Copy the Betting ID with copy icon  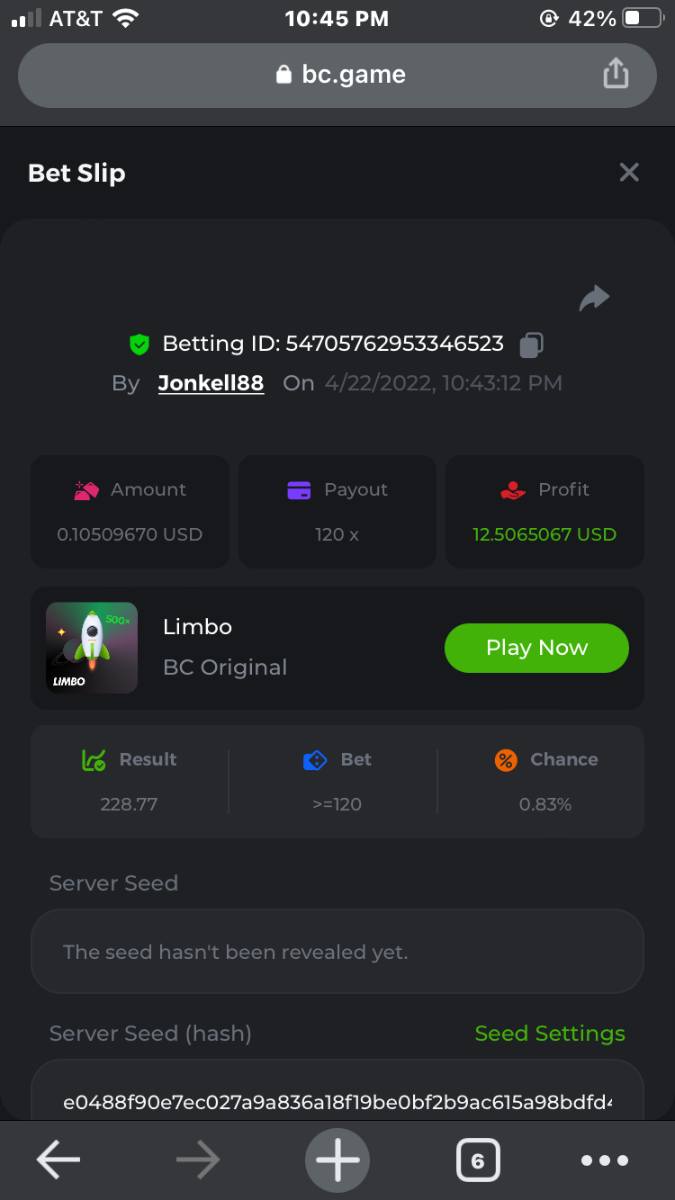(531, 345)
